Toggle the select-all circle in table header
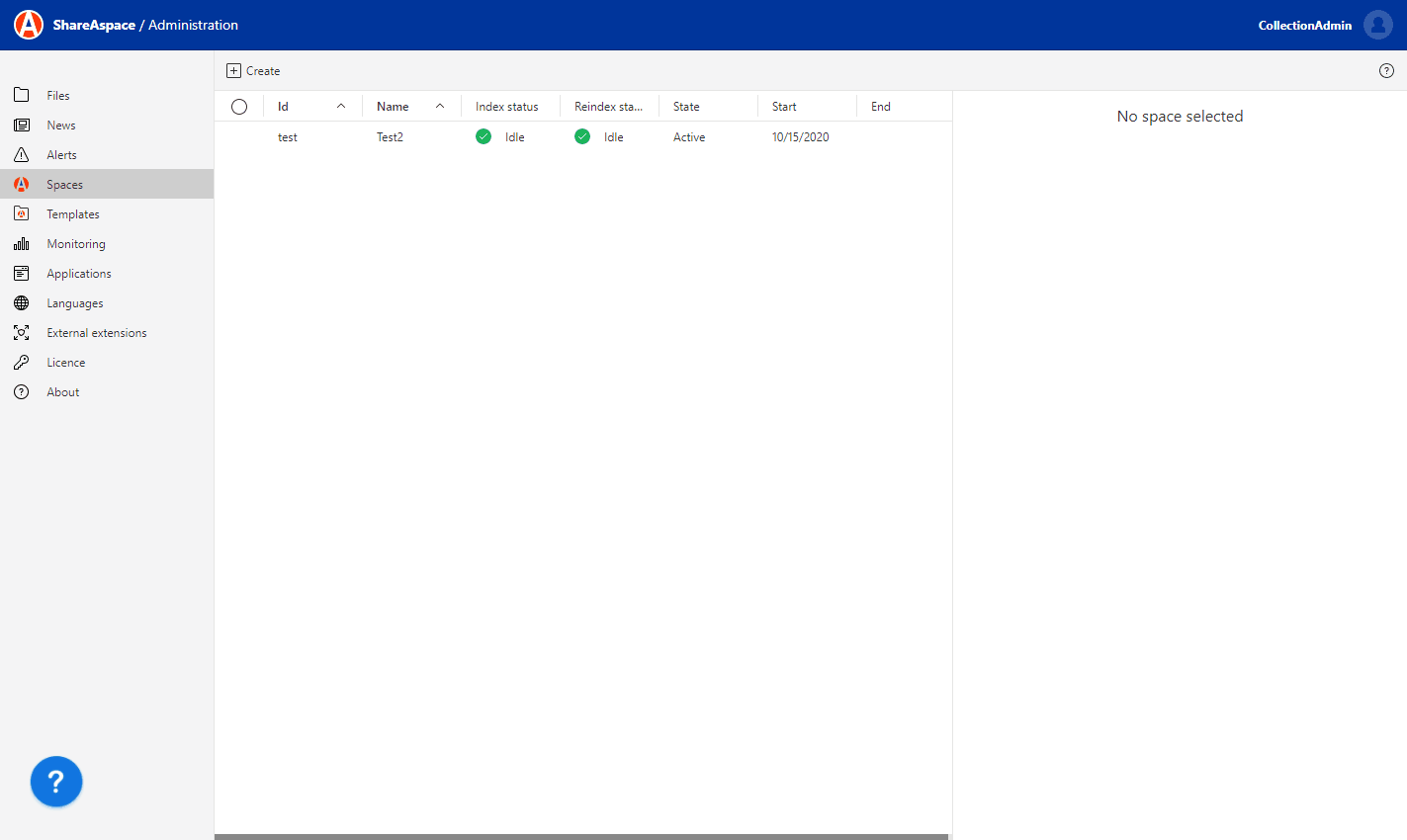 coord(239,107)
